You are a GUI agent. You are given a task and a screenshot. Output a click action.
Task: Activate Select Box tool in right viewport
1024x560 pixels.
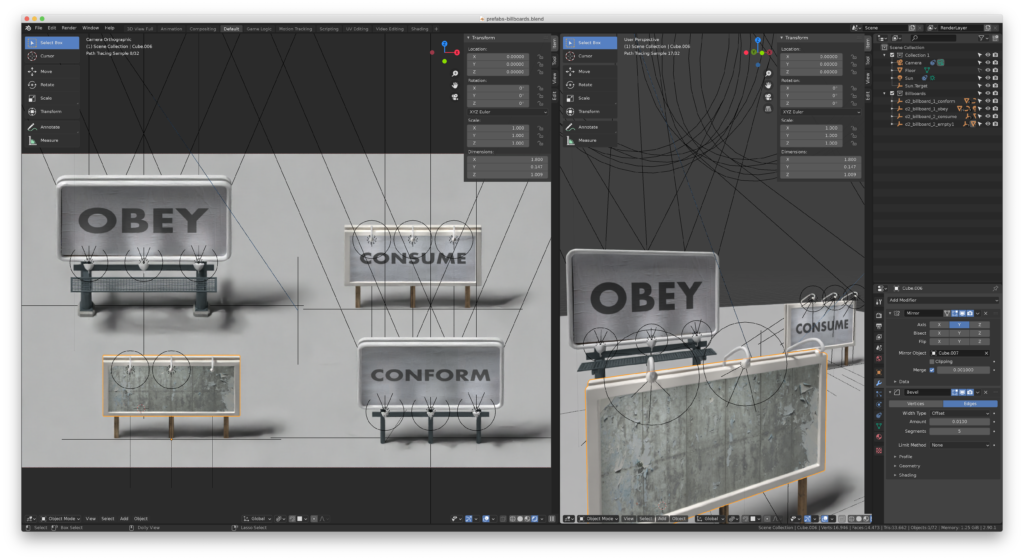click(590, 42)
